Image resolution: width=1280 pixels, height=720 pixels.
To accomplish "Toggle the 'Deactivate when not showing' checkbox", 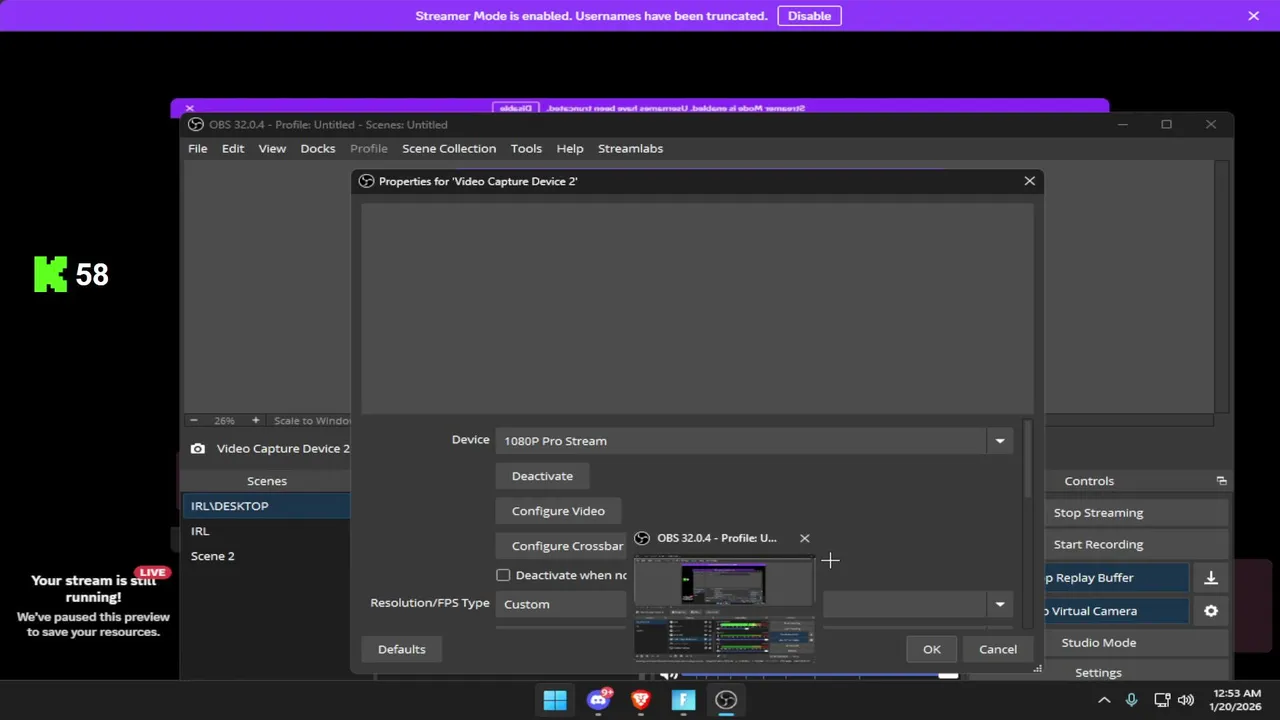I will click(503, 575).
